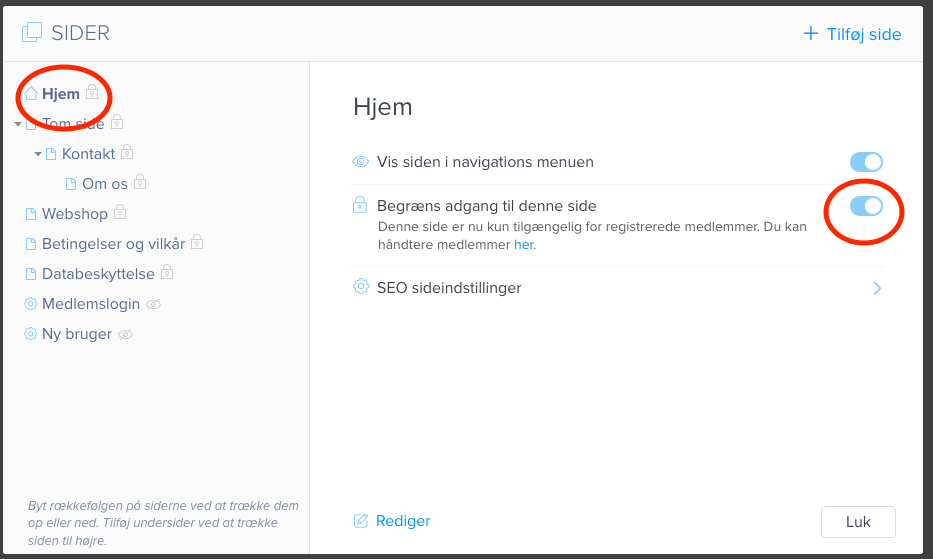Click the gear icon beside Ny bruger
The width and height of the screenshot is (933, 559).
(x=30, y=334)
